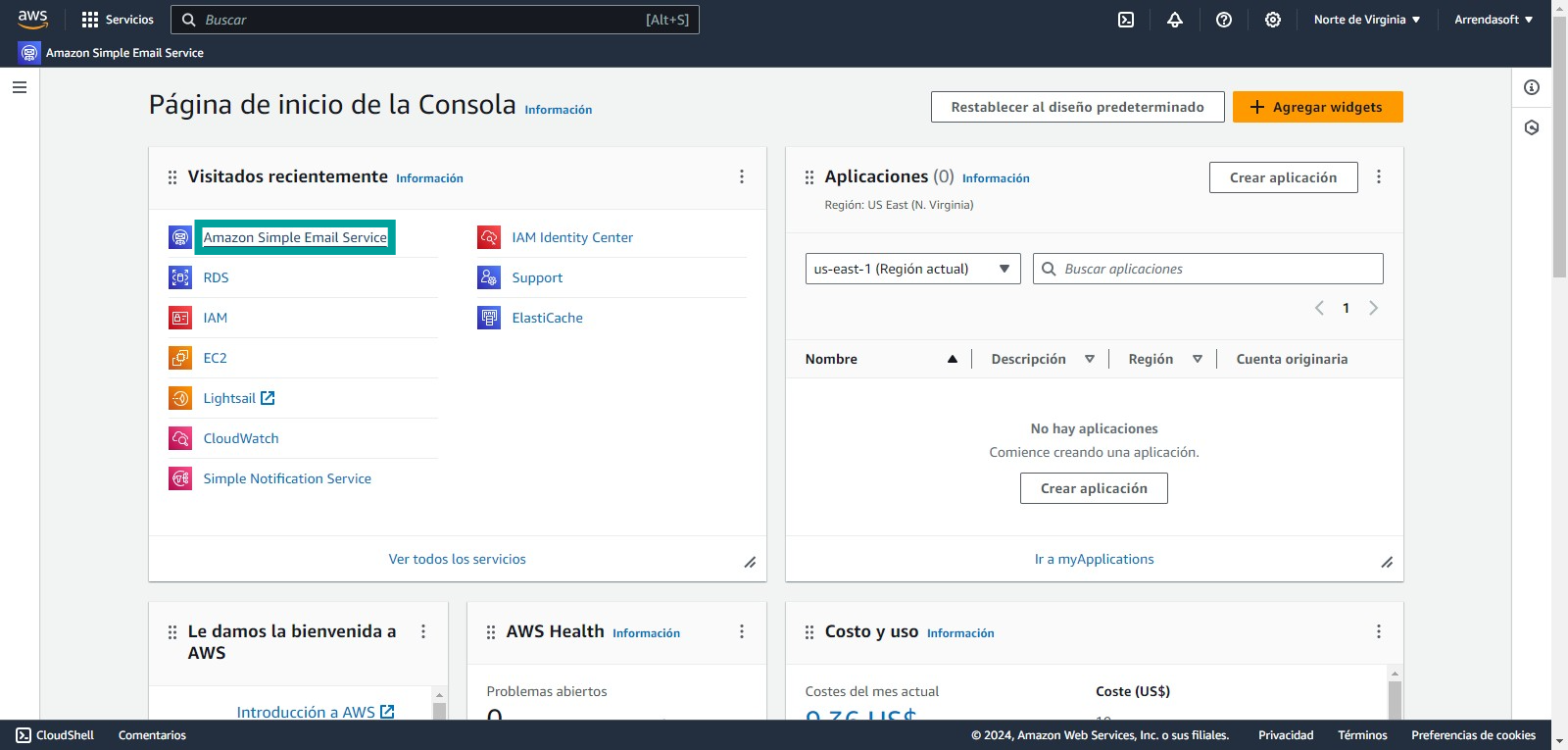Click the Aplicaciones widget resize handle
1568x750 pixels.
pos(1387,562)
